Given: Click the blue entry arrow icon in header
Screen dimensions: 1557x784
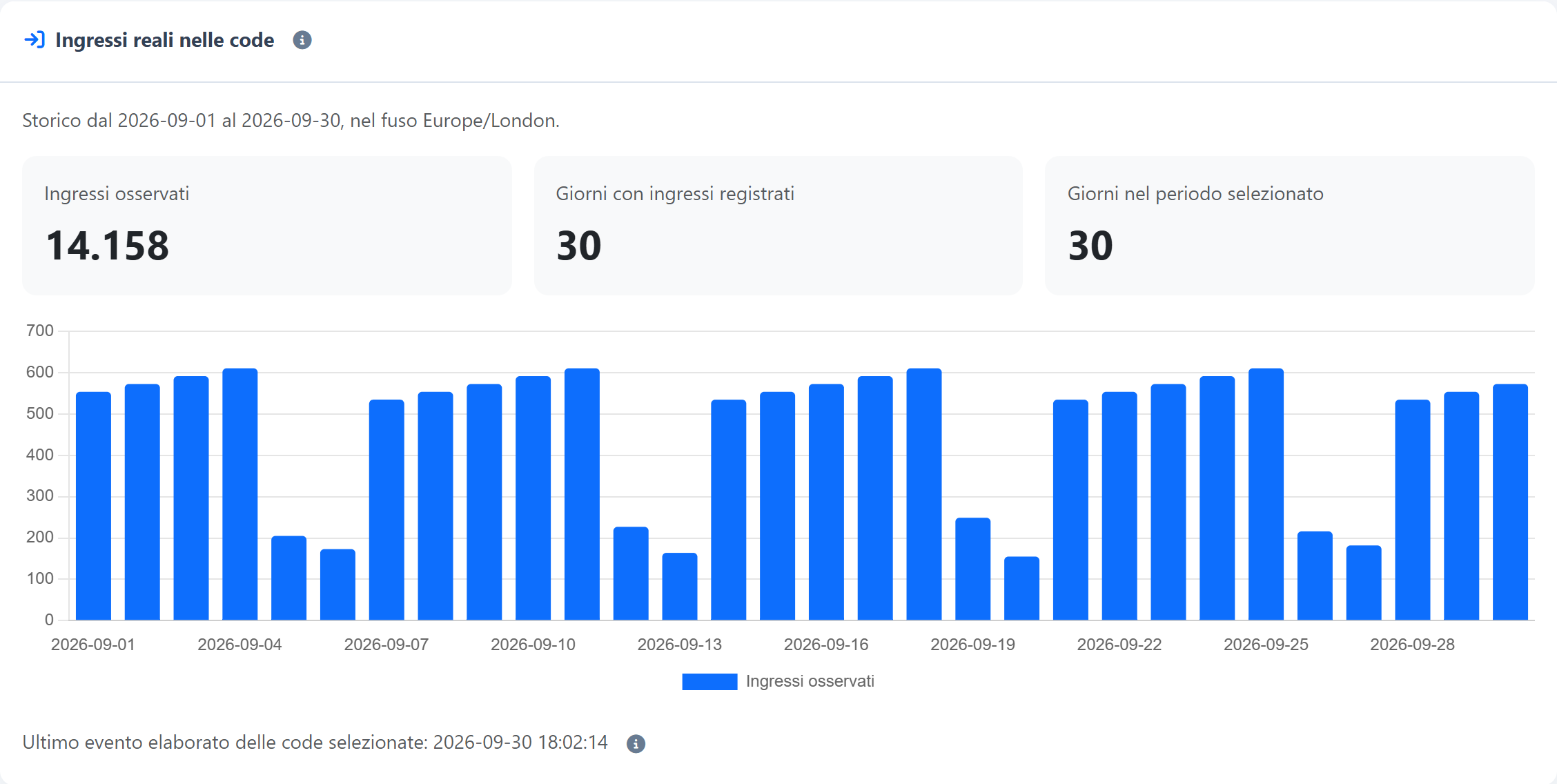Looking at the screenshot, I should click(x=35, y=40).
